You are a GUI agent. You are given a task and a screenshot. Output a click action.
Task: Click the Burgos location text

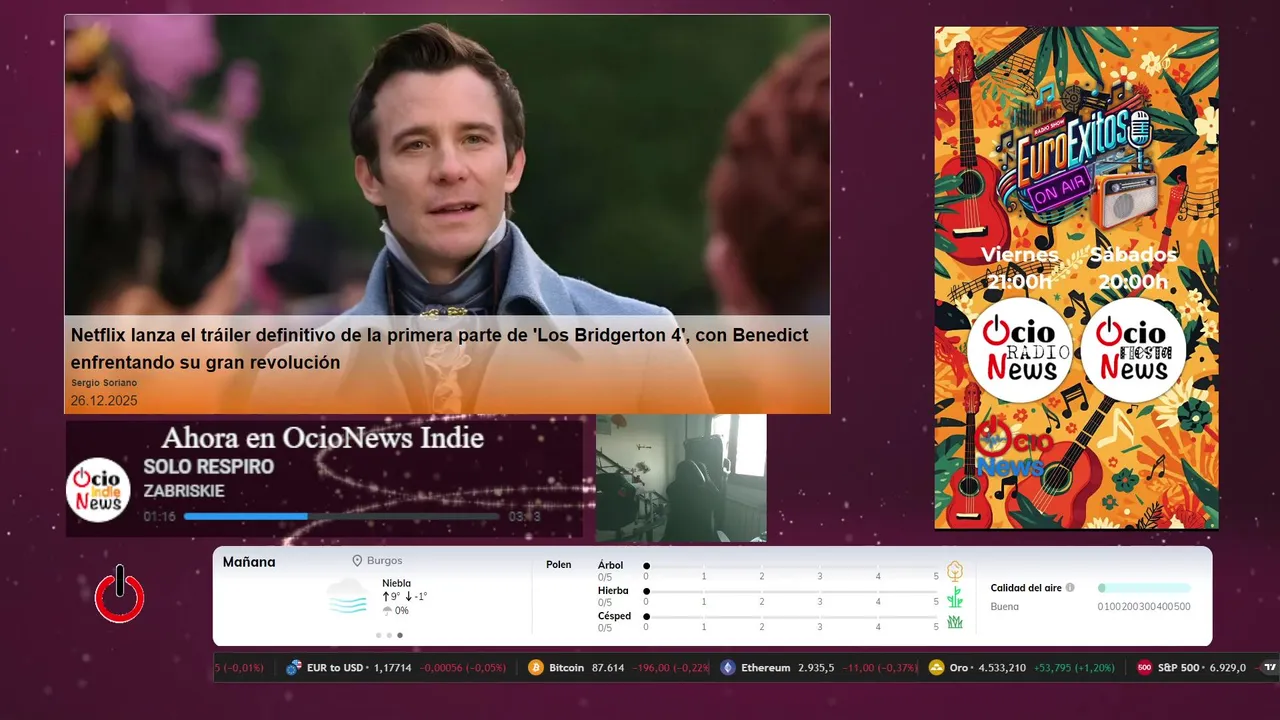(x=385, y=561)
